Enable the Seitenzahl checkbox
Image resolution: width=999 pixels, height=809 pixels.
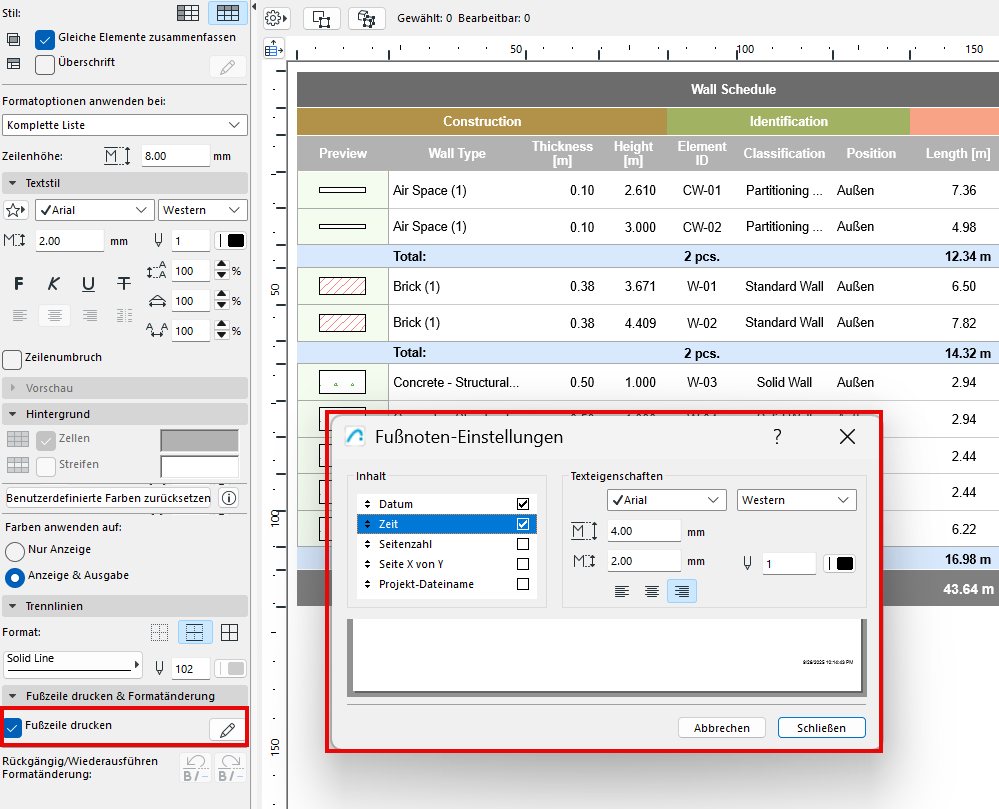pyautogui.click(x=523, y=544)
